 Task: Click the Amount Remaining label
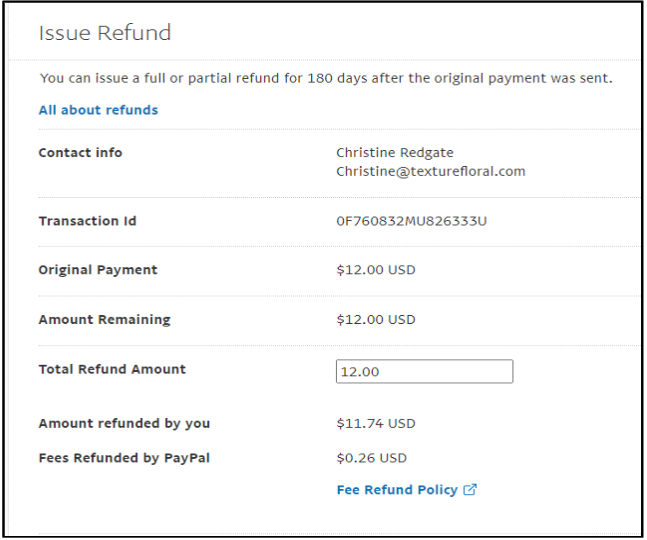[x=104, y=320]
